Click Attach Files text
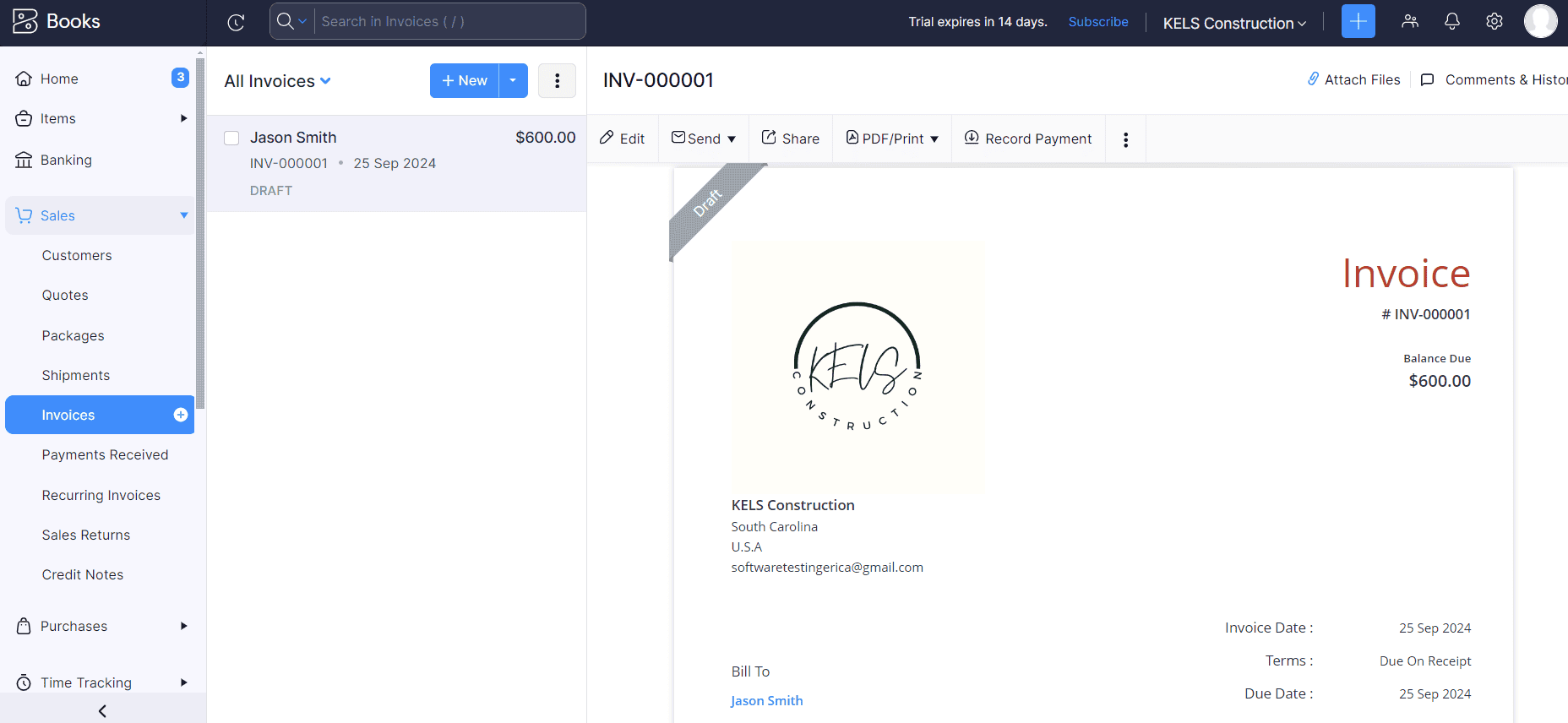Image resolution: width=1568 pixels, height=723 pixels. pyautogui.click(x=1362, y=79)
